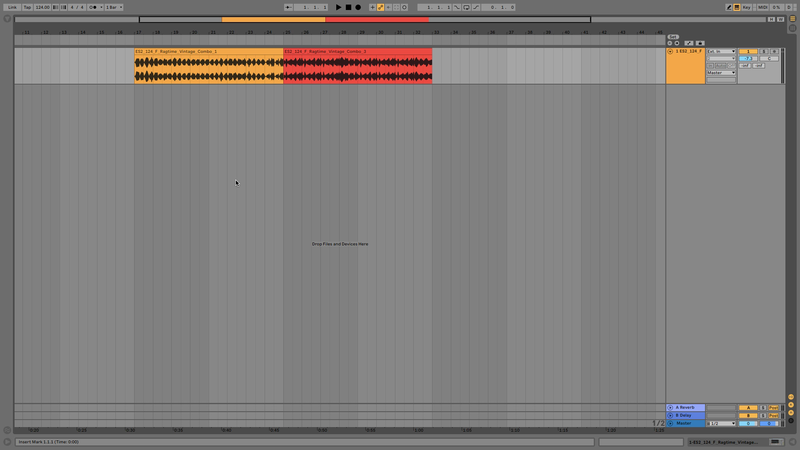Open the 1 Bar quantization menu

coord(114,7)
